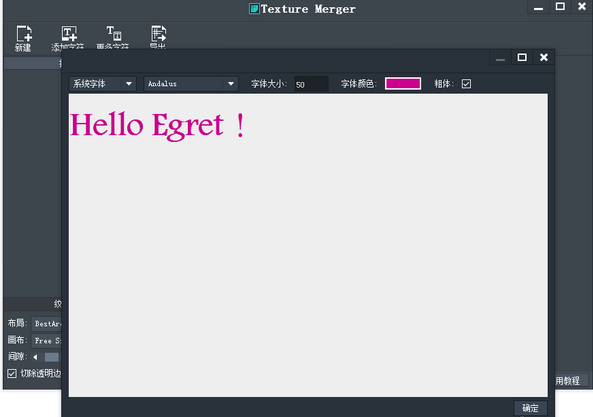Click the 字体大小 font size field showing 50

(311, 84)
